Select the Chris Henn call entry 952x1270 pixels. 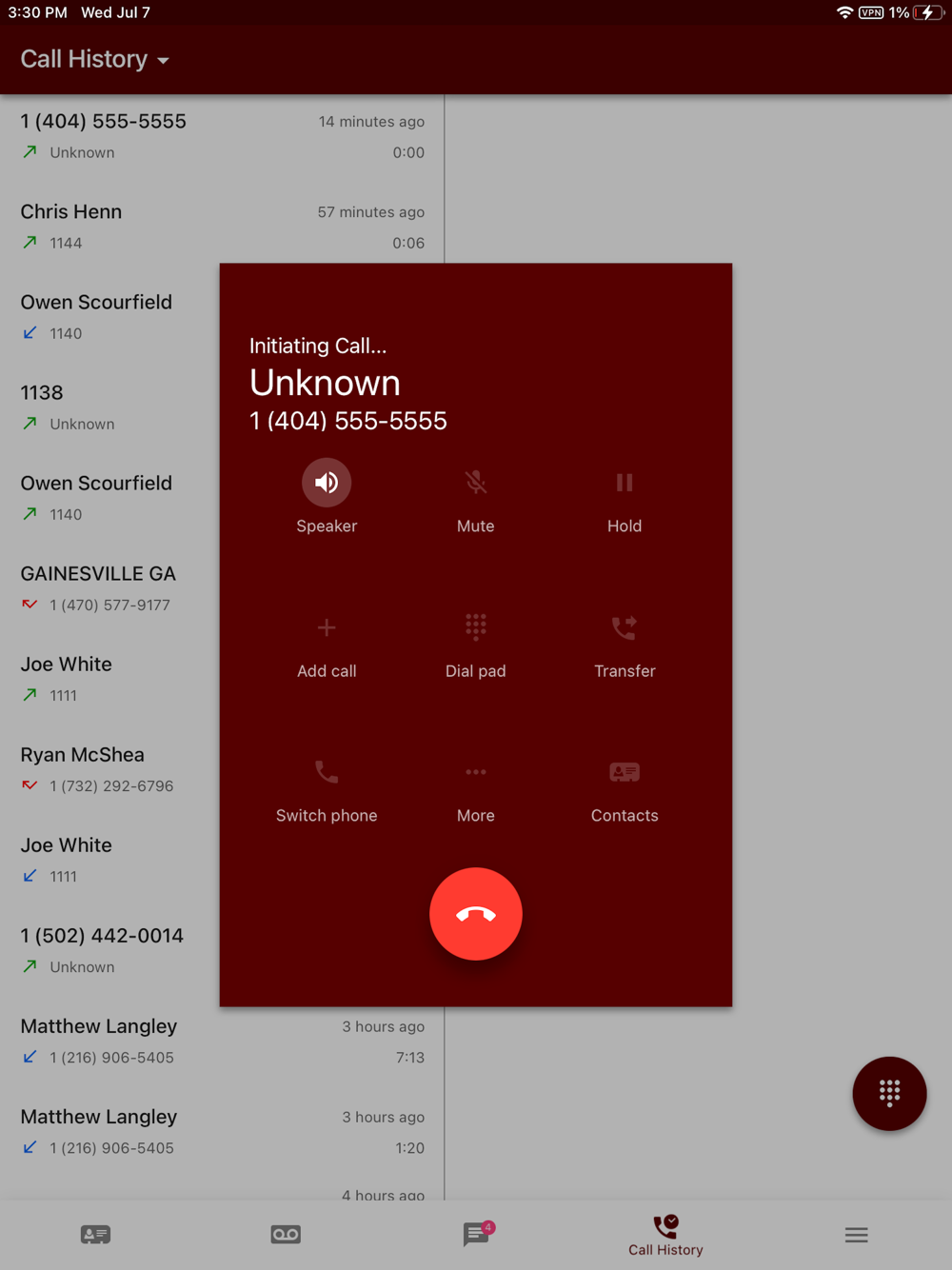click(x=222, y=227)
